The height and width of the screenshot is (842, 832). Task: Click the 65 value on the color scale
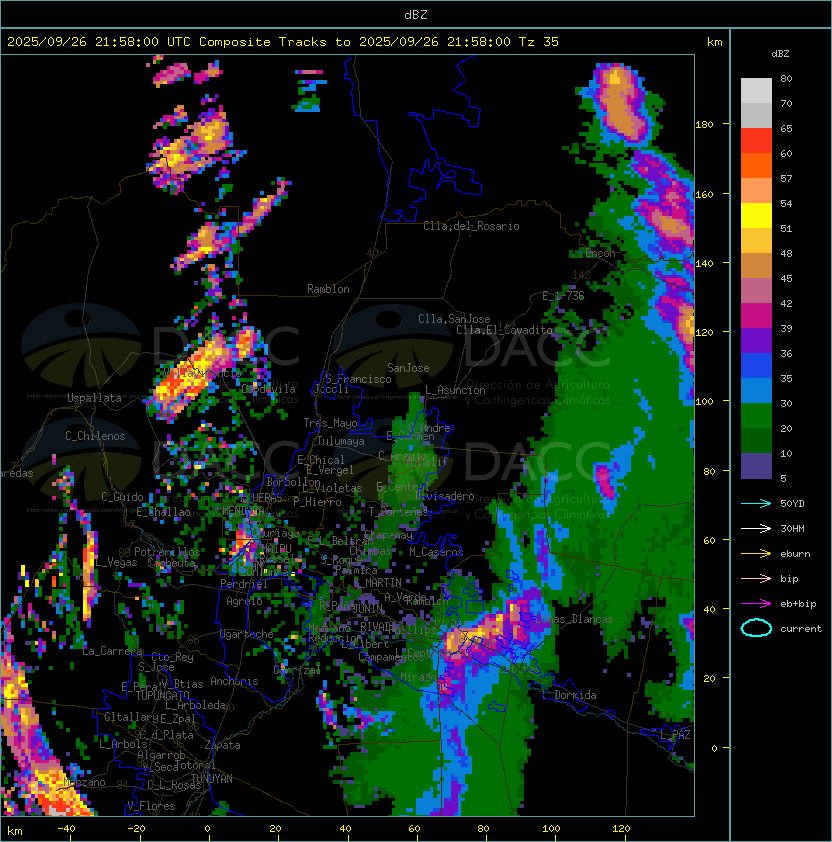[786, 128]
